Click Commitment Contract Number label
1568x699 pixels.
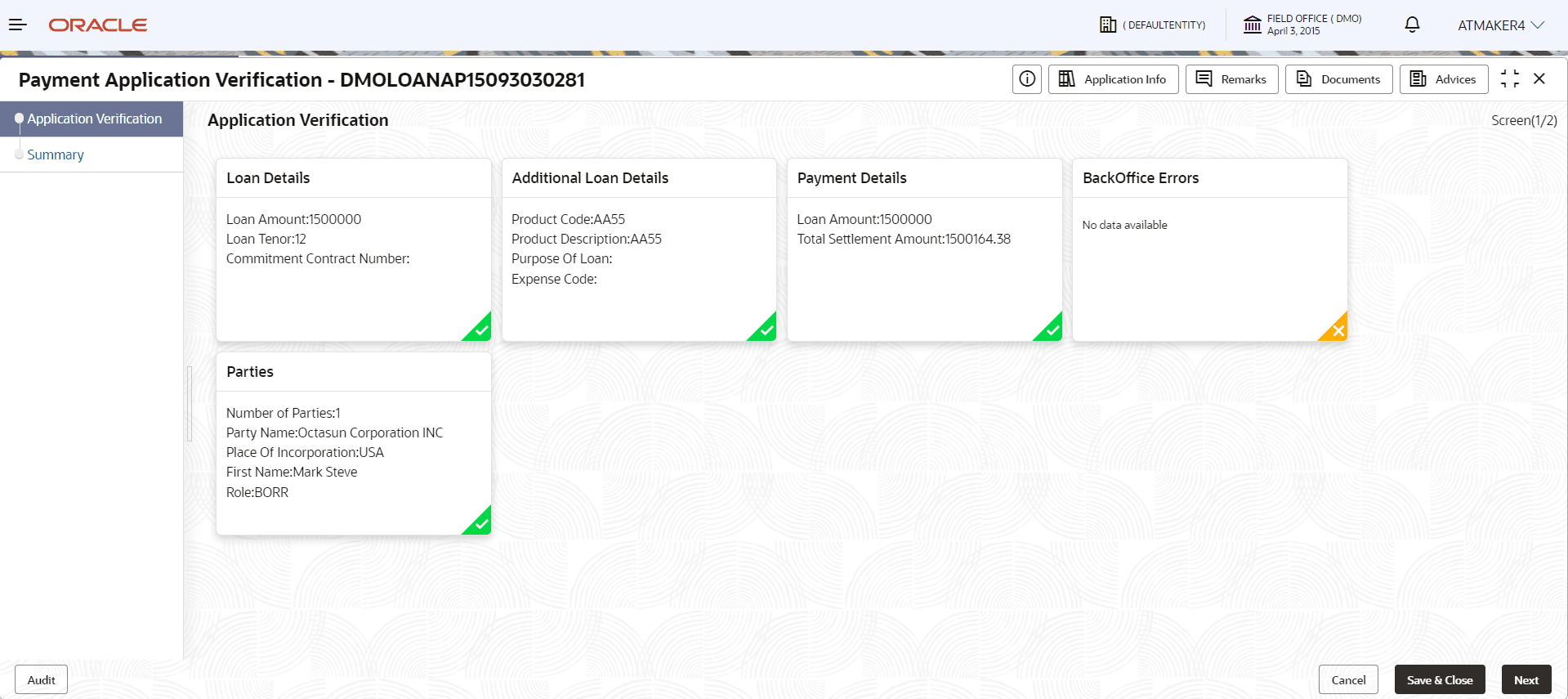pos(318,259)
